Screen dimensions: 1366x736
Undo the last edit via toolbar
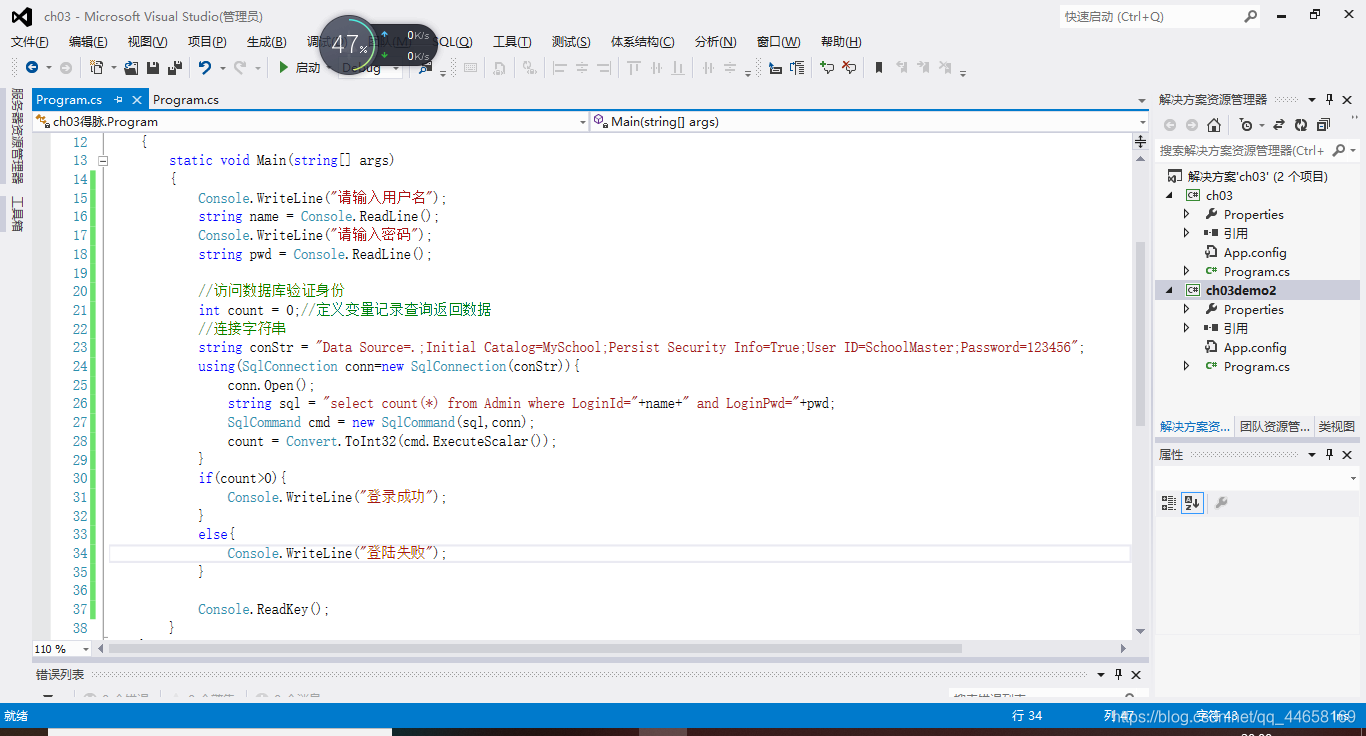tap(204, 68)
